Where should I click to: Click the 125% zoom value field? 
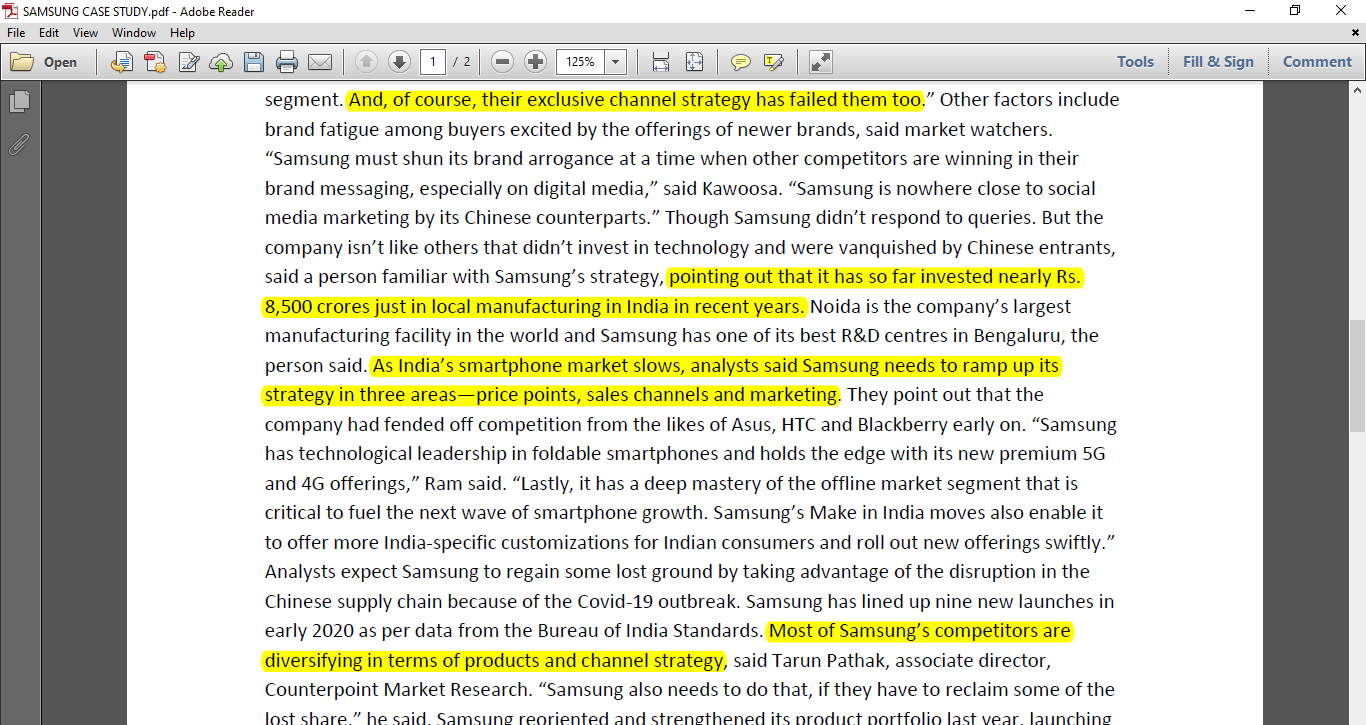(x=580, y=62)
